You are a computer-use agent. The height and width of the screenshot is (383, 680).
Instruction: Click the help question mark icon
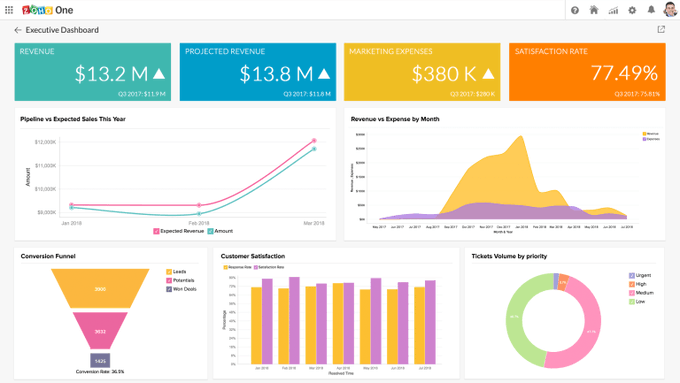[575, 10]
